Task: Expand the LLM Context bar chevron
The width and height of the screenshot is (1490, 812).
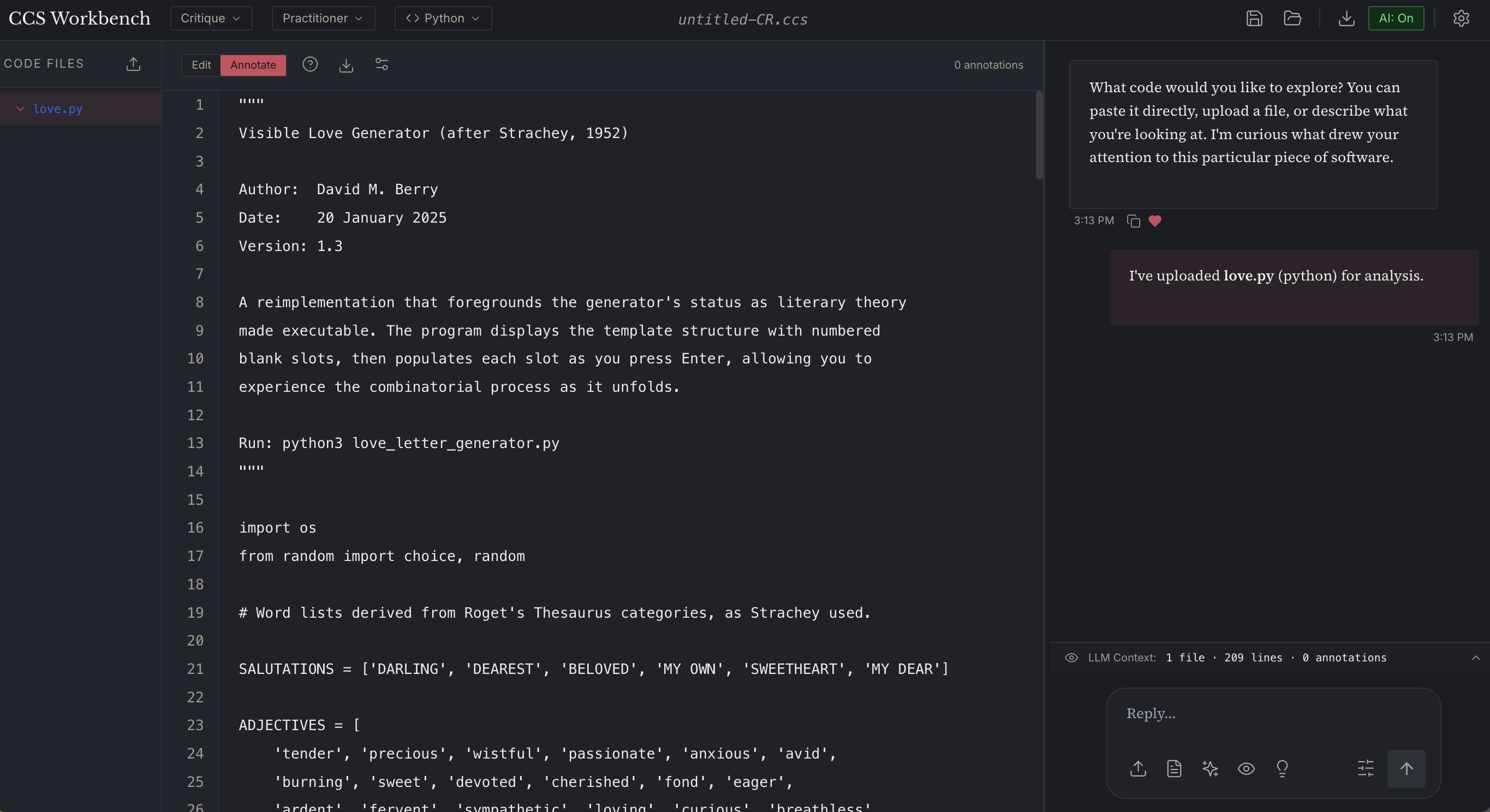Action: click(x=1475, y=658)
